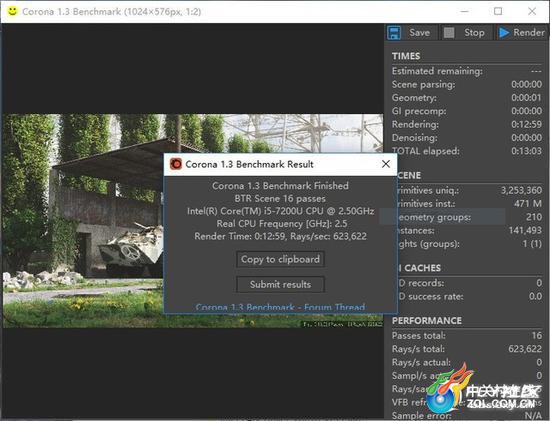Image resolution: width=550 pixels, height=421 pixels.
Task: Click the Intel Core i5-7200U CPU line
Action: click(x=280, y=211)
